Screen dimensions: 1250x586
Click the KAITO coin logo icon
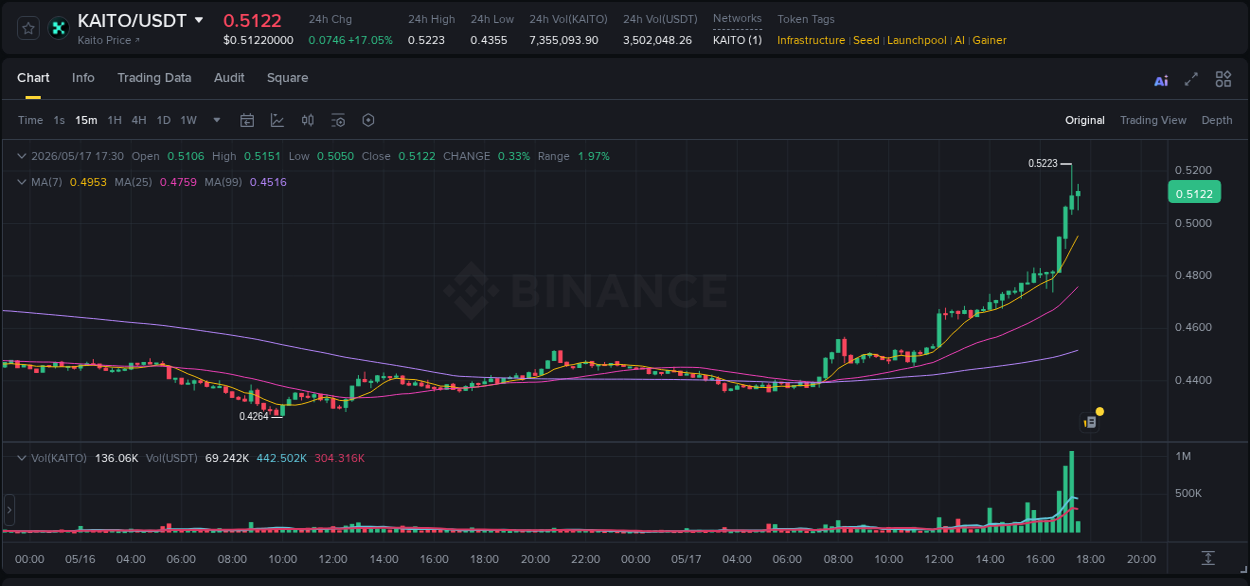coord(58,29)
